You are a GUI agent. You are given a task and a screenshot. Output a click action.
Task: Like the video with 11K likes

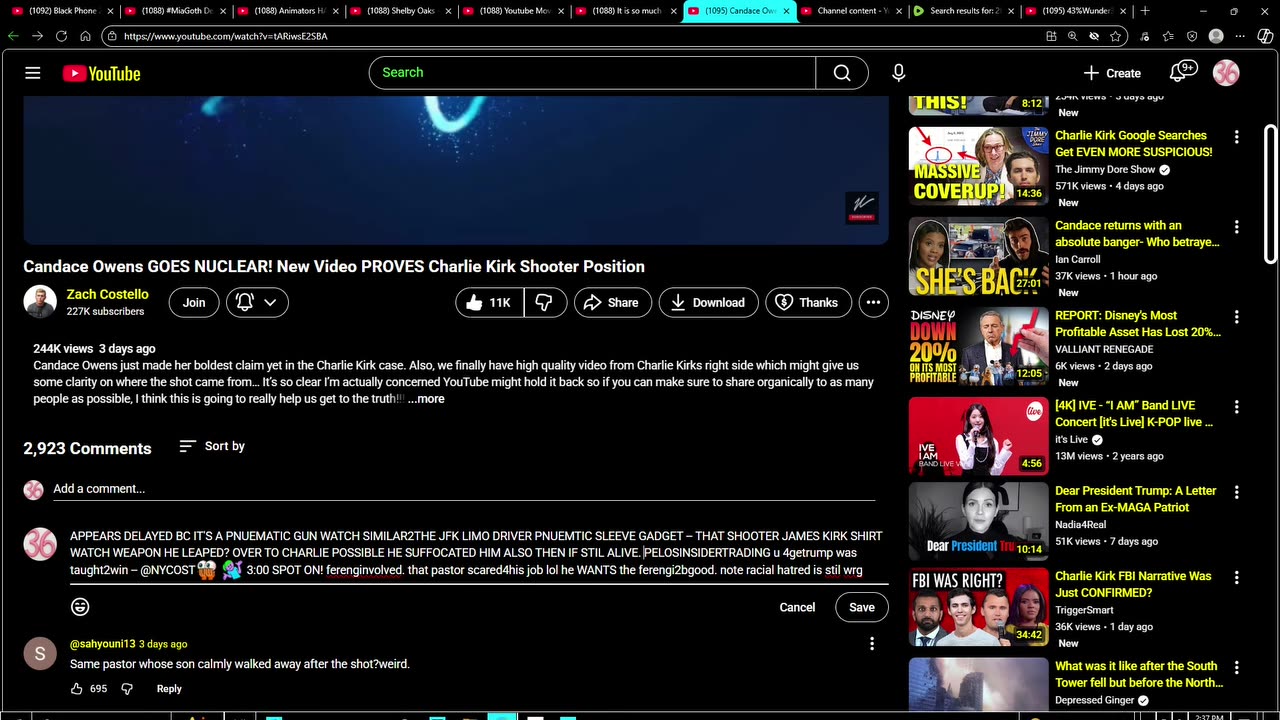489,302
